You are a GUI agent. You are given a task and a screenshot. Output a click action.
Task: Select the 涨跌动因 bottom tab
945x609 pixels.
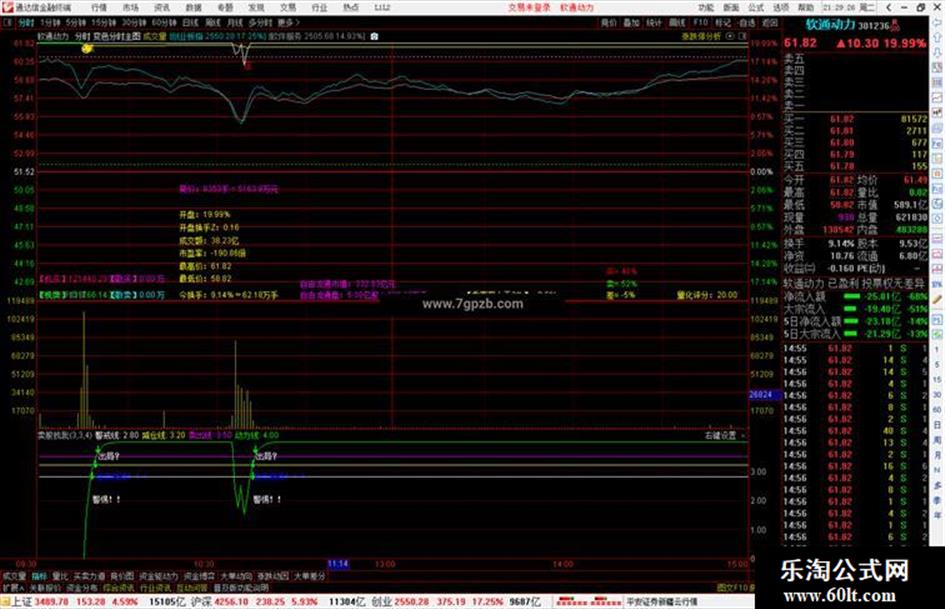tap(273, 576)
